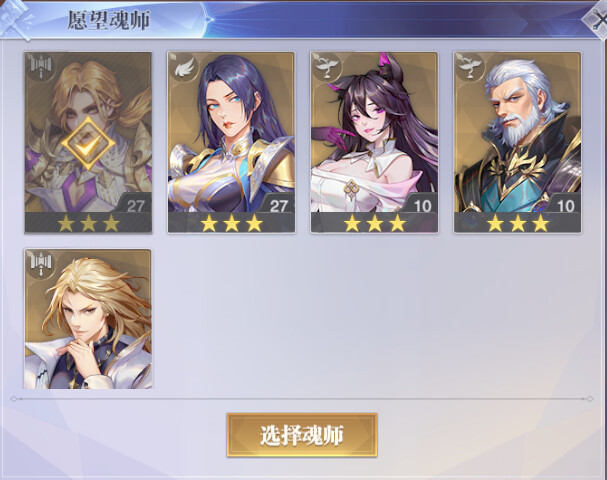Click the wing class icon on the blue-haired woman card

click(184, 69)
